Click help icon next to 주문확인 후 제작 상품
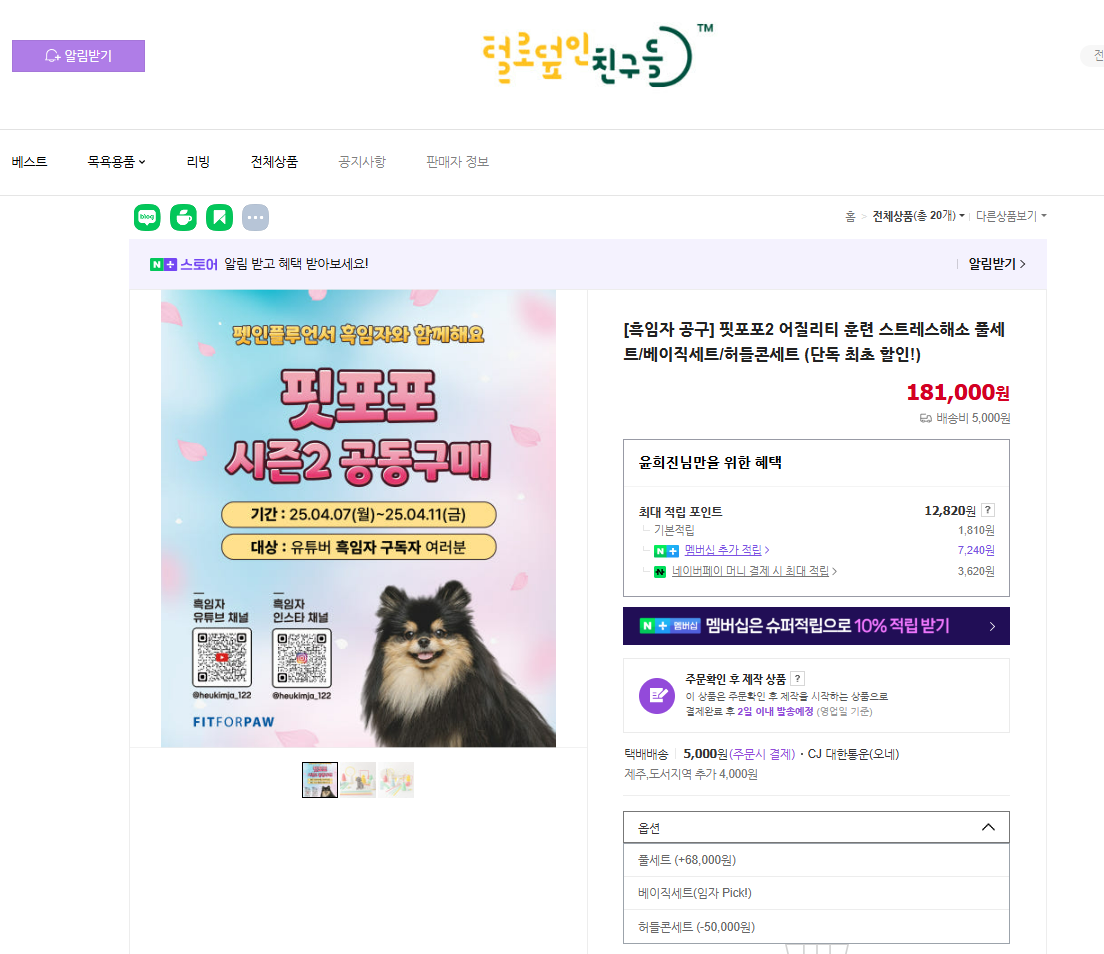1104x954 pixels. pos(797,679)
